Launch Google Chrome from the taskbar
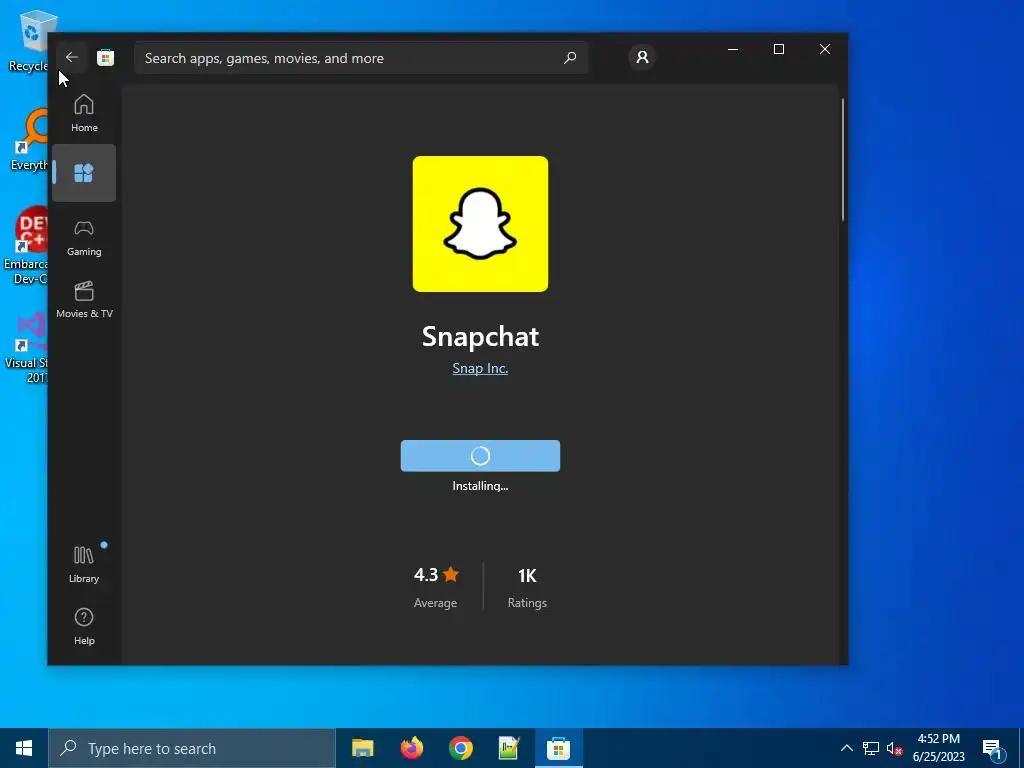1024x768 pixels. (460, 748)
